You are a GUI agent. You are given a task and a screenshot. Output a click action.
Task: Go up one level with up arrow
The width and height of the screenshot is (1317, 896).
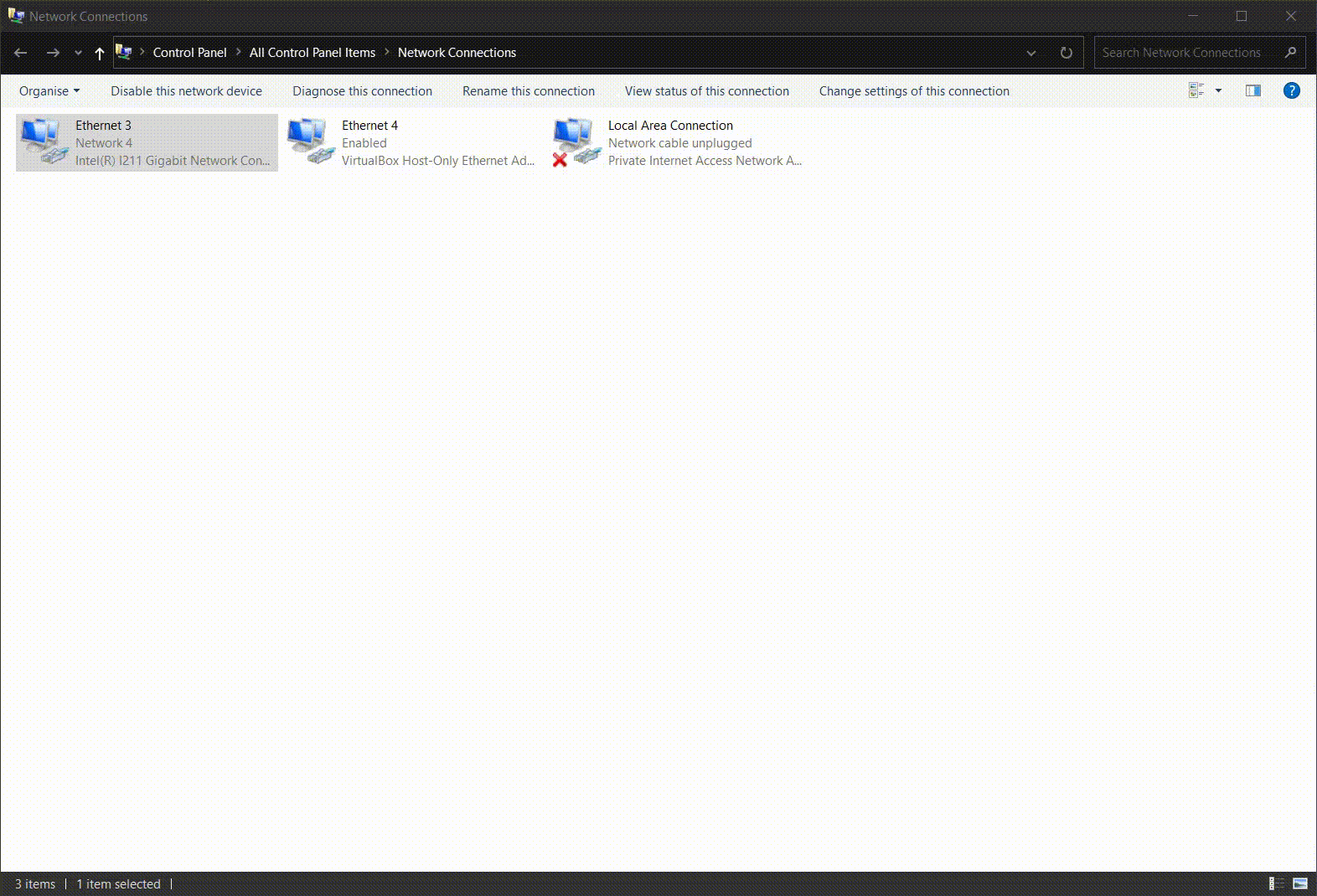[x=99, y=53]
